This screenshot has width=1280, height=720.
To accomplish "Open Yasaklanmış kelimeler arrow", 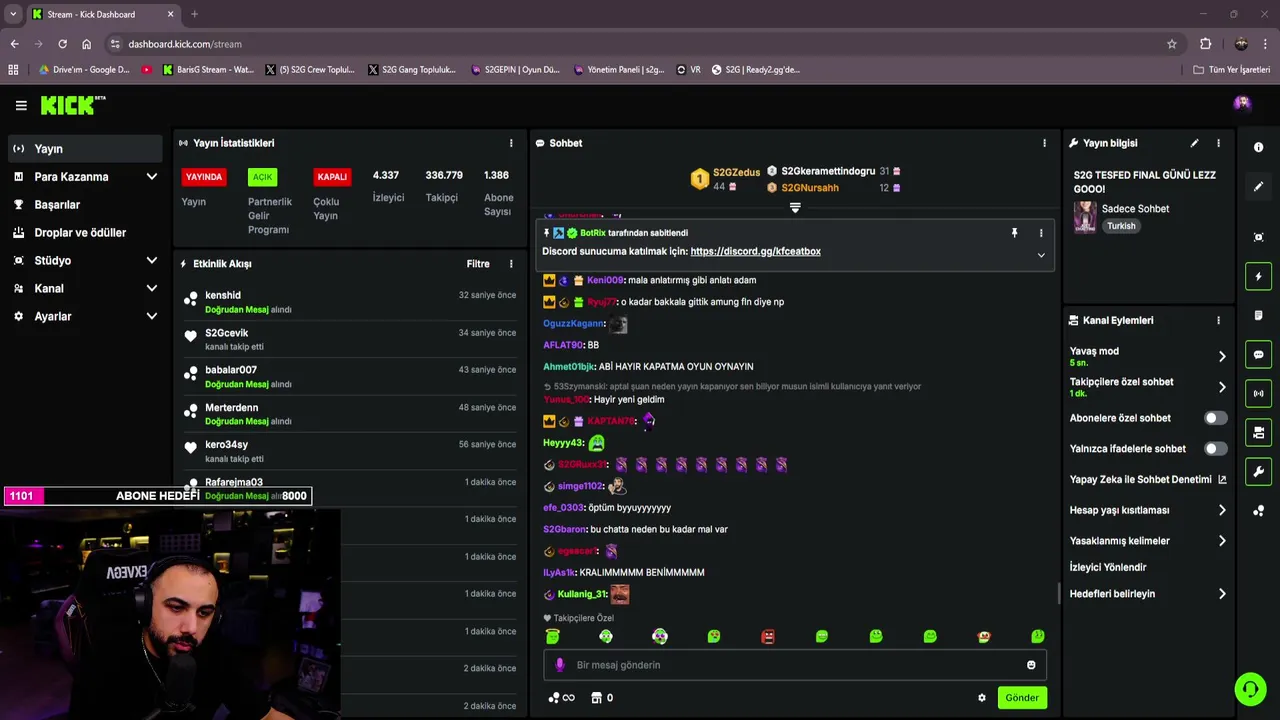I will coord(1222,541).
